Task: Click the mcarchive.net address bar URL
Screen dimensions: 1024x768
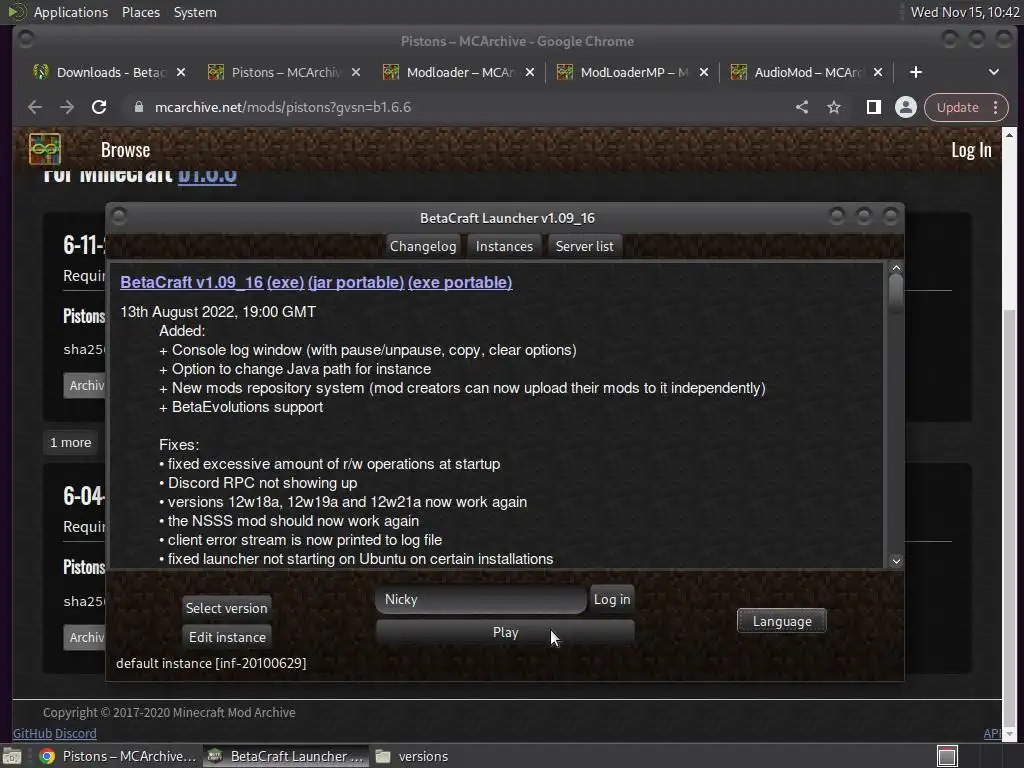Action: (282, 107)
